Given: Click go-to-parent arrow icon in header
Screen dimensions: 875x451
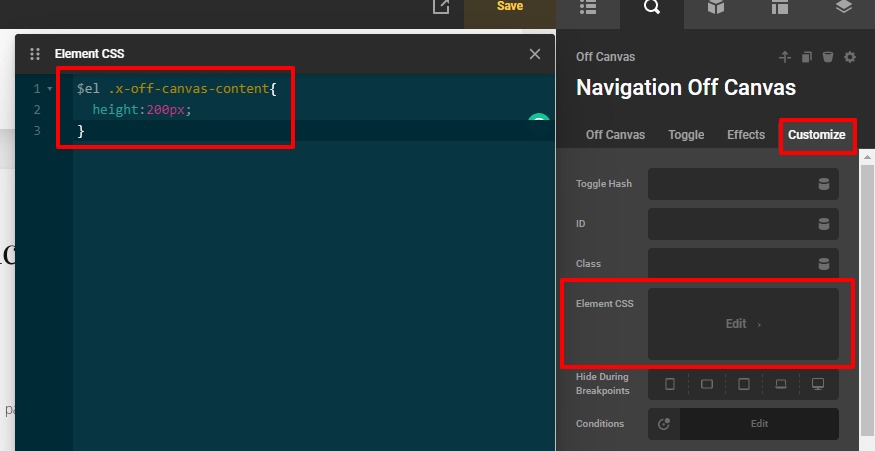Looking at the screenshot, I should pyautogui.click(x=785, y=57).
